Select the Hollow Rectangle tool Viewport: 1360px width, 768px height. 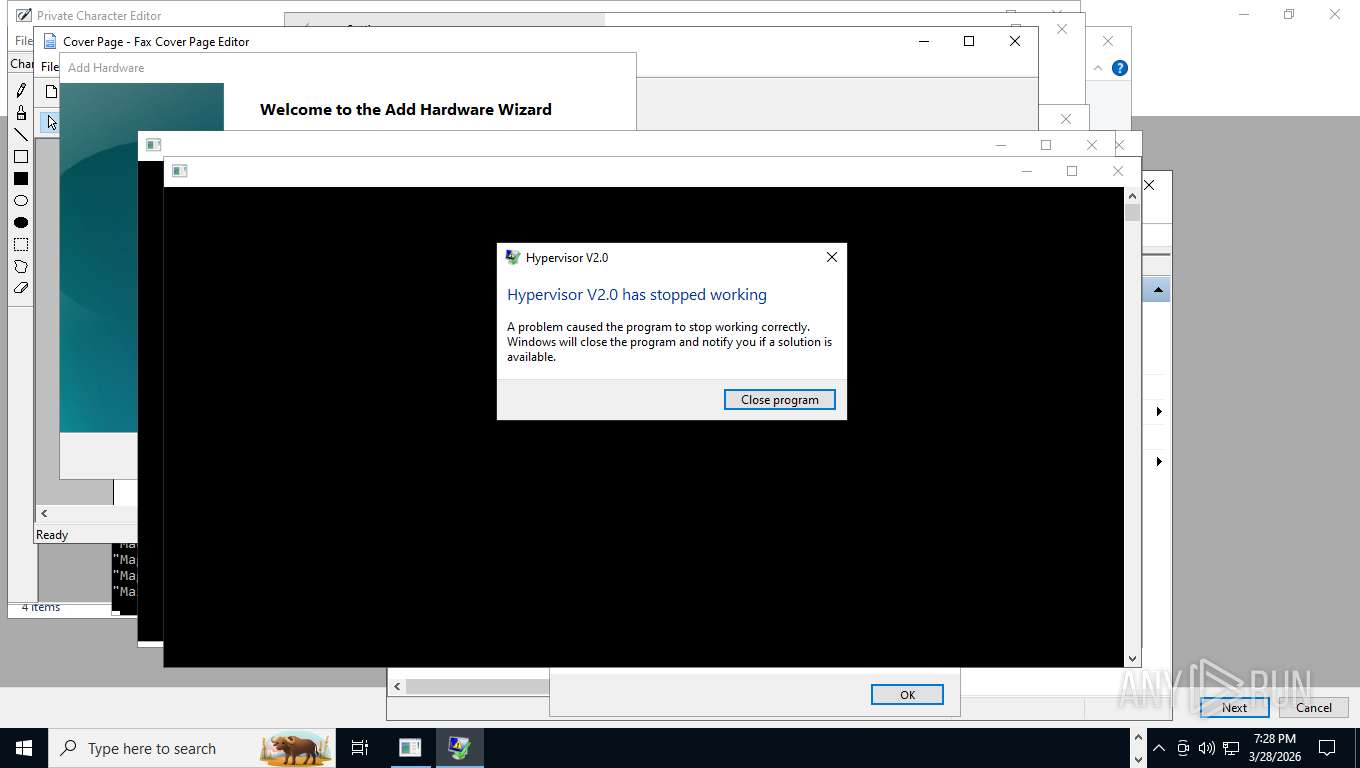[21, 156]
